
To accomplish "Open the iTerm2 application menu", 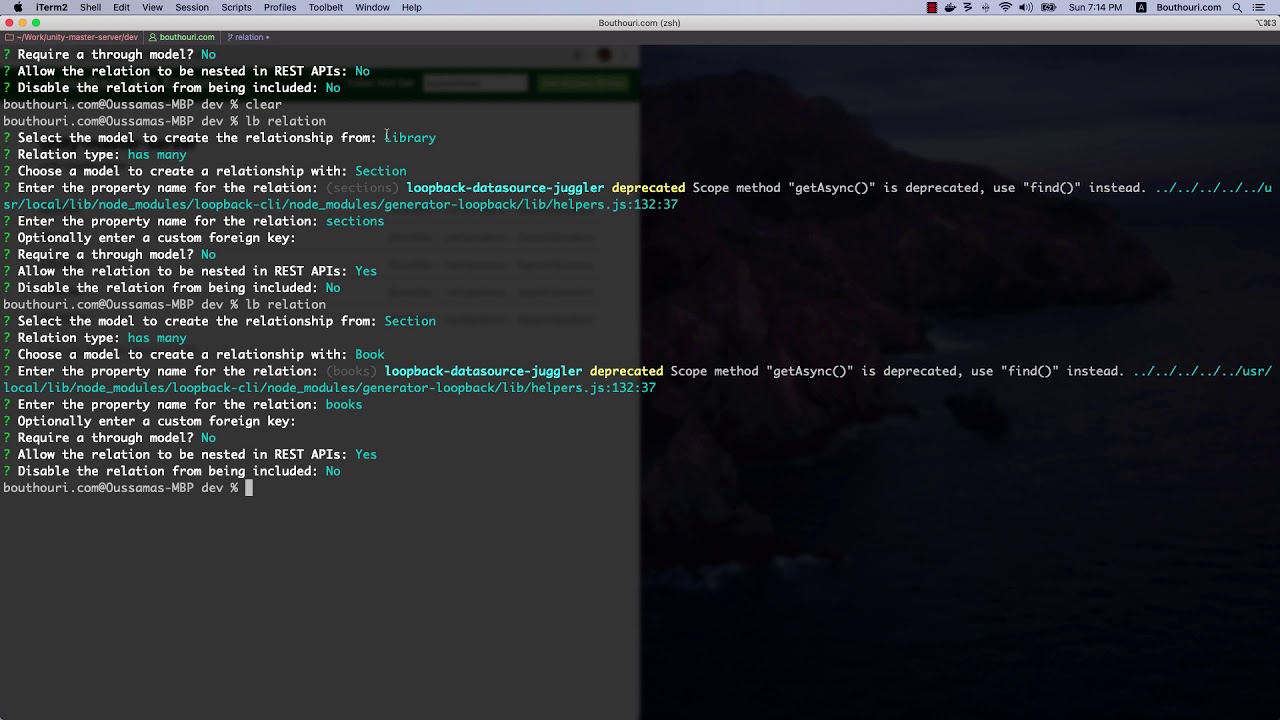I will pos(52,7).
